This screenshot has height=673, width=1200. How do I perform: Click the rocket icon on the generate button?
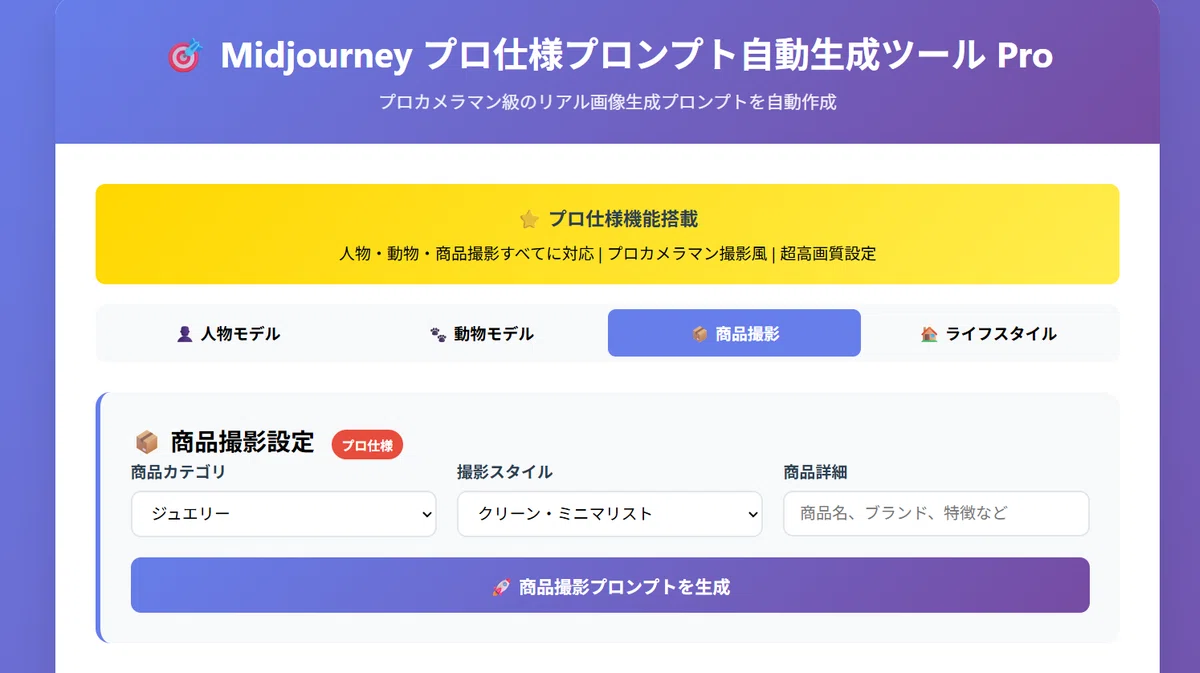[x=501, y=587]
